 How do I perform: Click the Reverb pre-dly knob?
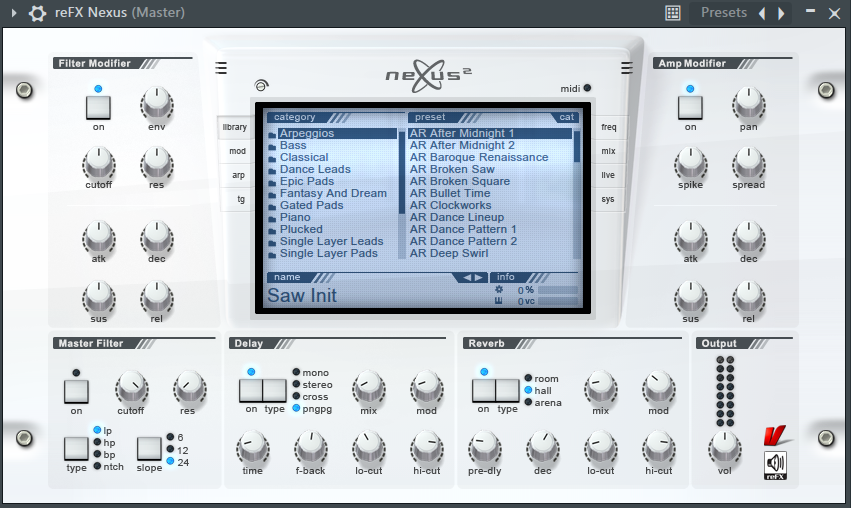[485, 448]
